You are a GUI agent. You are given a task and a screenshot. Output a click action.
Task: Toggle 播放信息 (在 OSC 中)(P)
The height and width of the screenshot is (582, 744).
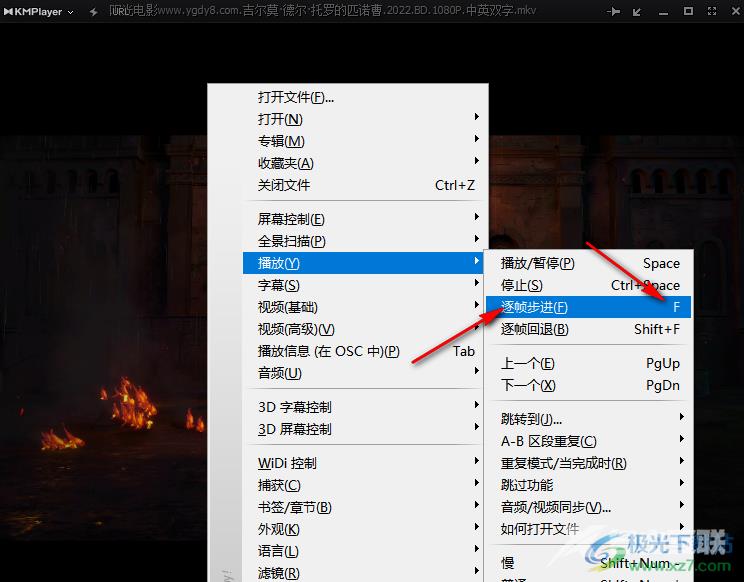(365, 351)
